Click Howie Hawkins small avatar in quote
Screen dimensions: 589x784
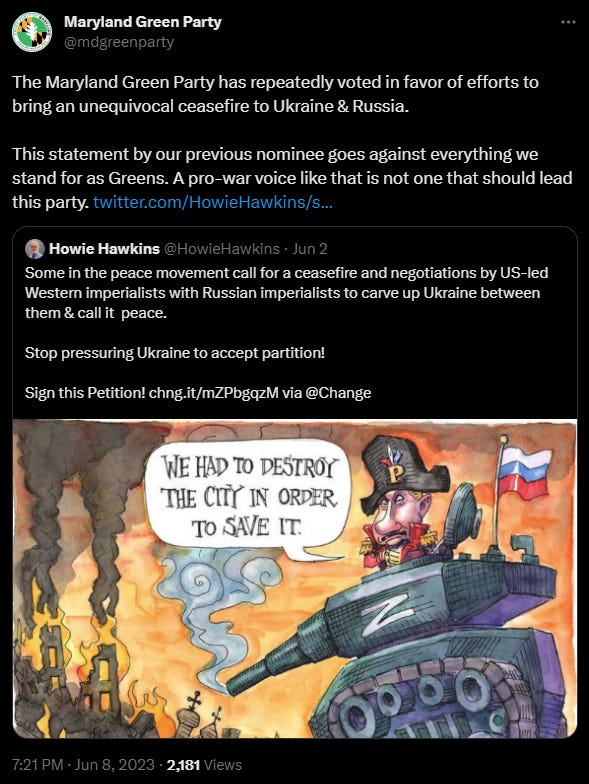34,249
